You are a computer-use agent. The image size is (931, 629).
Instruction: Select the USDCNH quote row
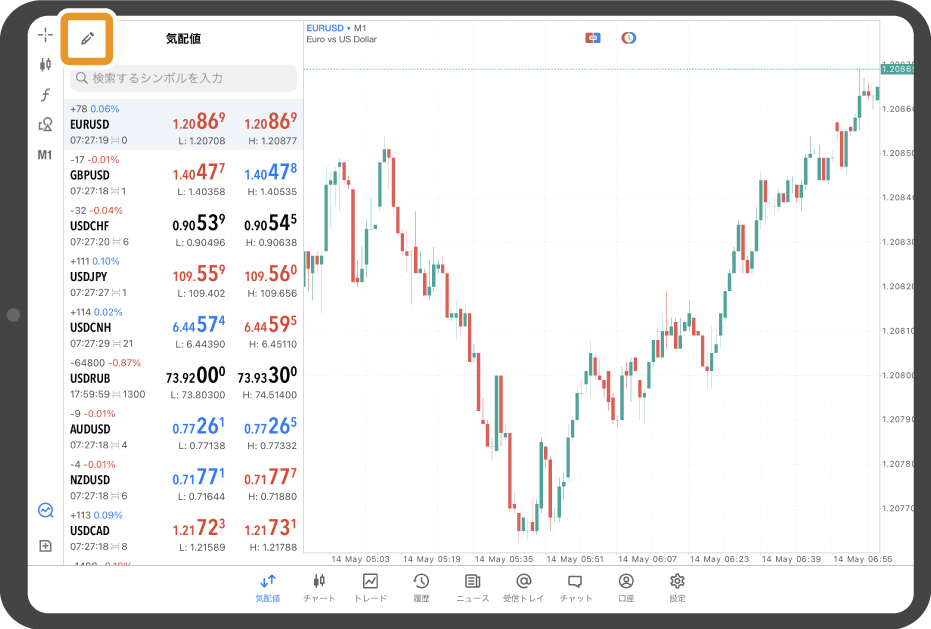pos(183,327)
